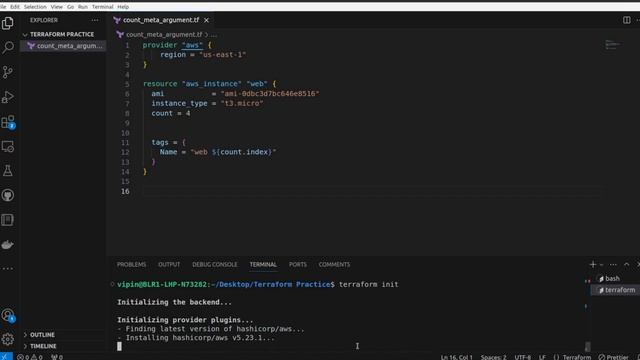Open the View menu

[57, 7]
